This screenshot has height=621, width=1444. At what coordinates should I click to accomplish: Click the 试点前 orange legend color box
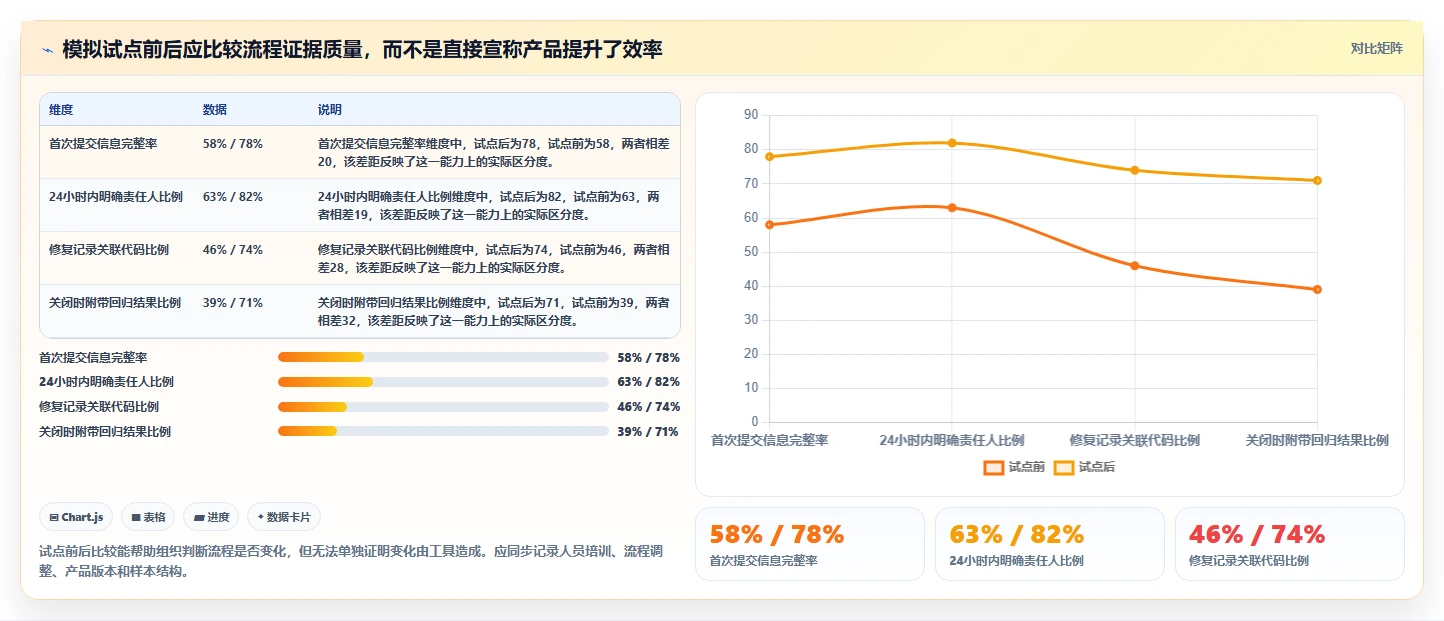pos(993,467)
